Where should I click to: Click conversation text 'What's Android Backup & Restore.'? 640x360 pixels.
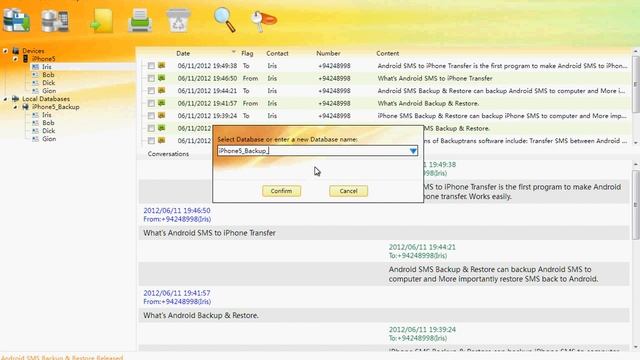[201, 316]
